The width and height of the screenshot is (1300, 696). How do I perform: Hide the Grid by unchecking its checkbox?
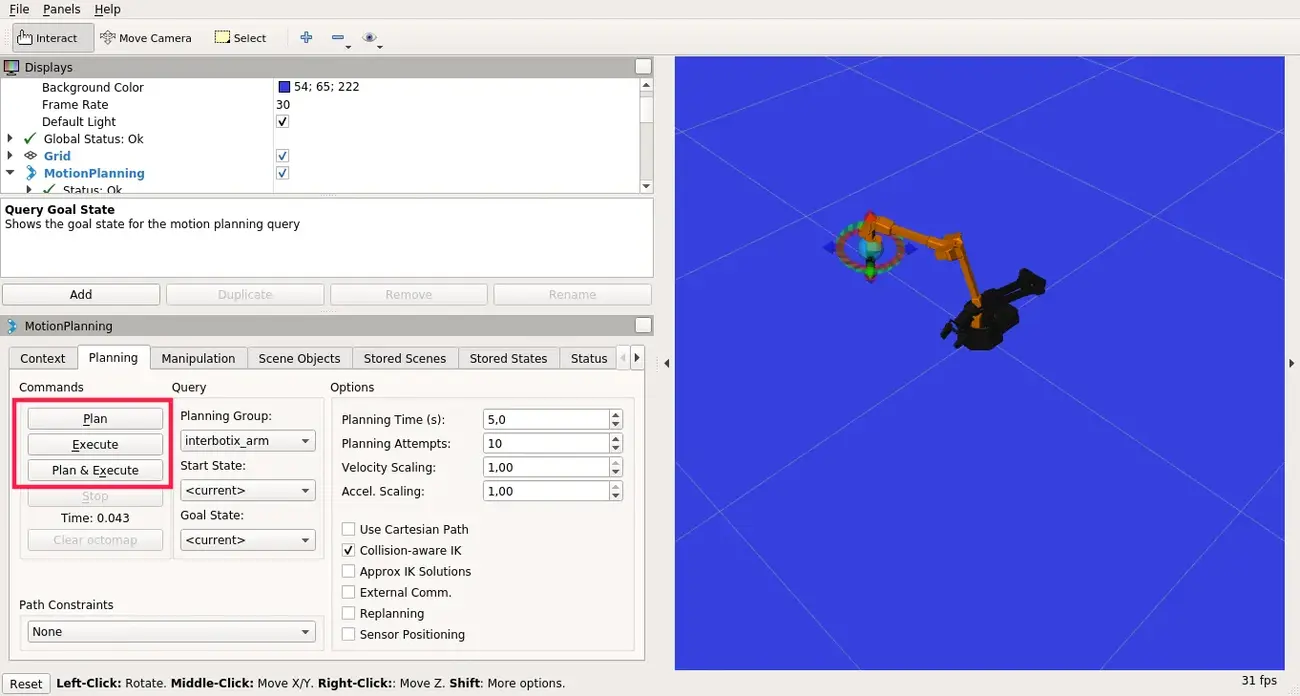point(282,155)
